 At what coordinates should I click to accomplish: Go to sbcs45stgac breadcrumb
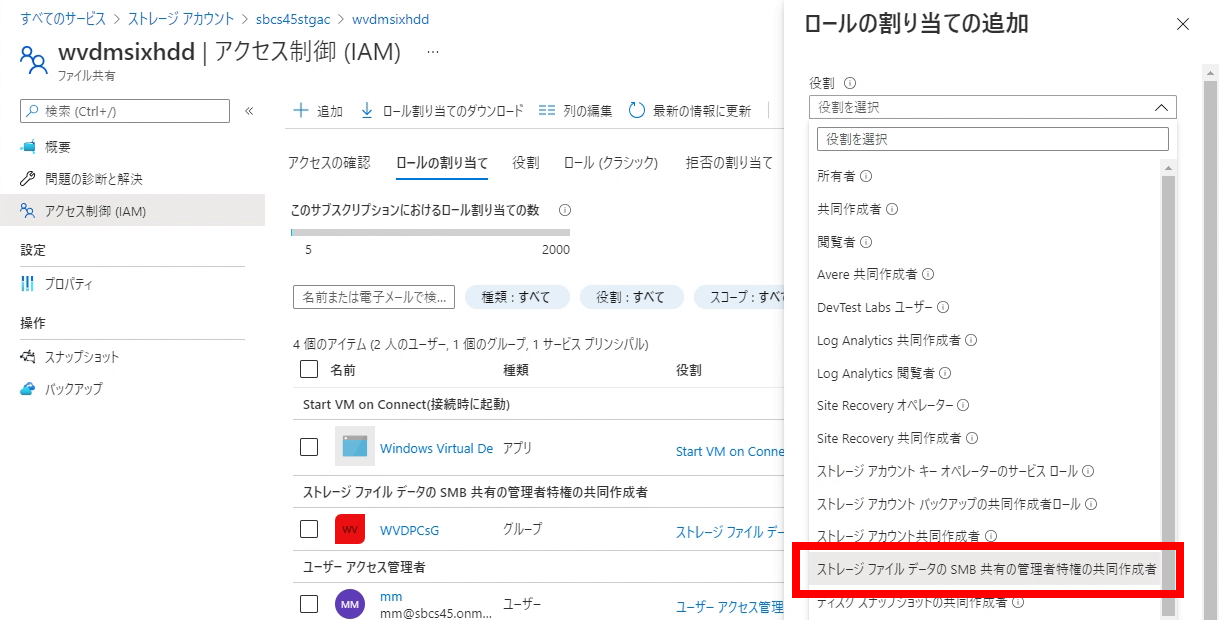294,19
